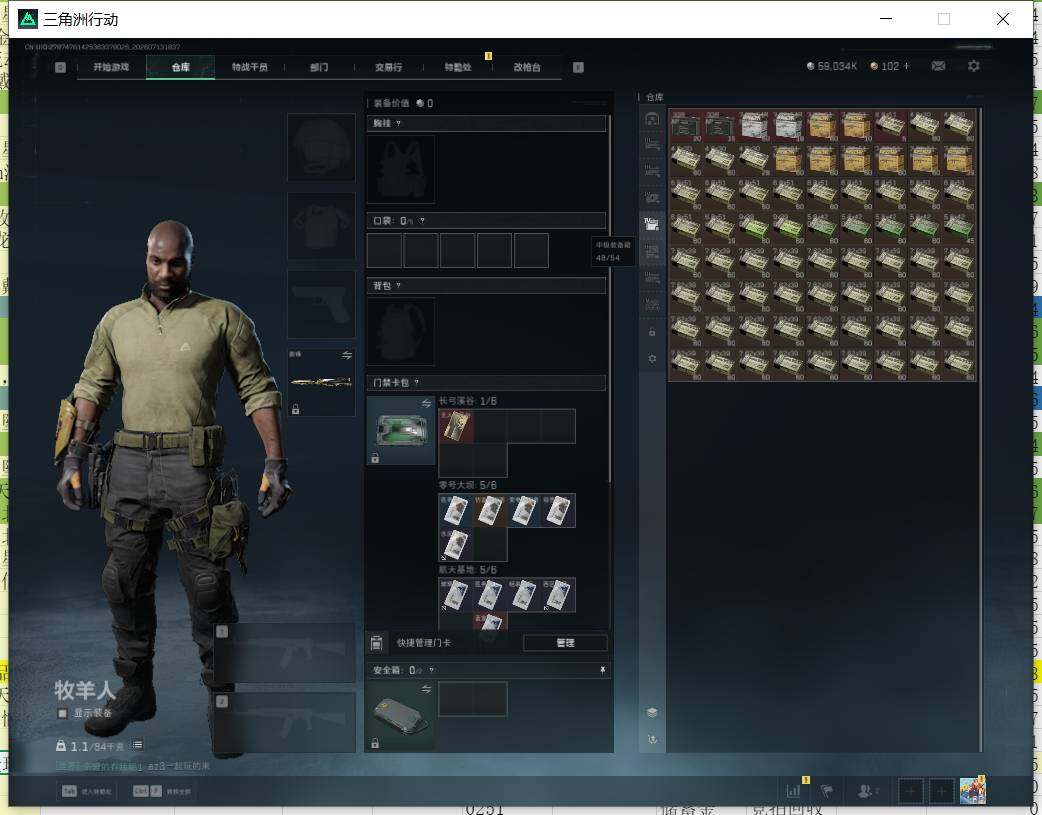Click the bottom sort icon in stash sidebar
Image resolution: width=1042 pixels, height=815 pixels.
[652, 739]
